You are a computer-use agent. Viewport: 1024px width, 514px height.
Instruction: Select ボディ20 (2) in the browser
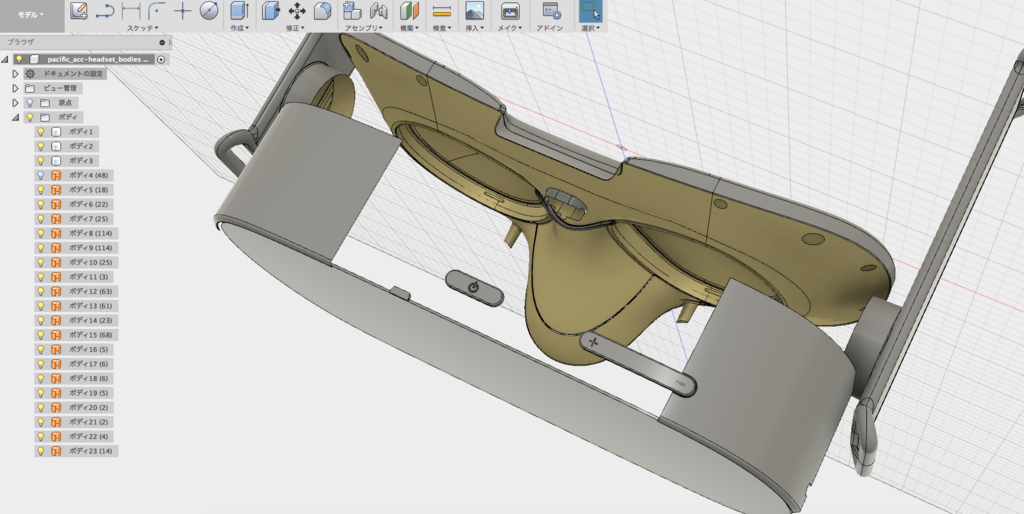tap(88, 408)
